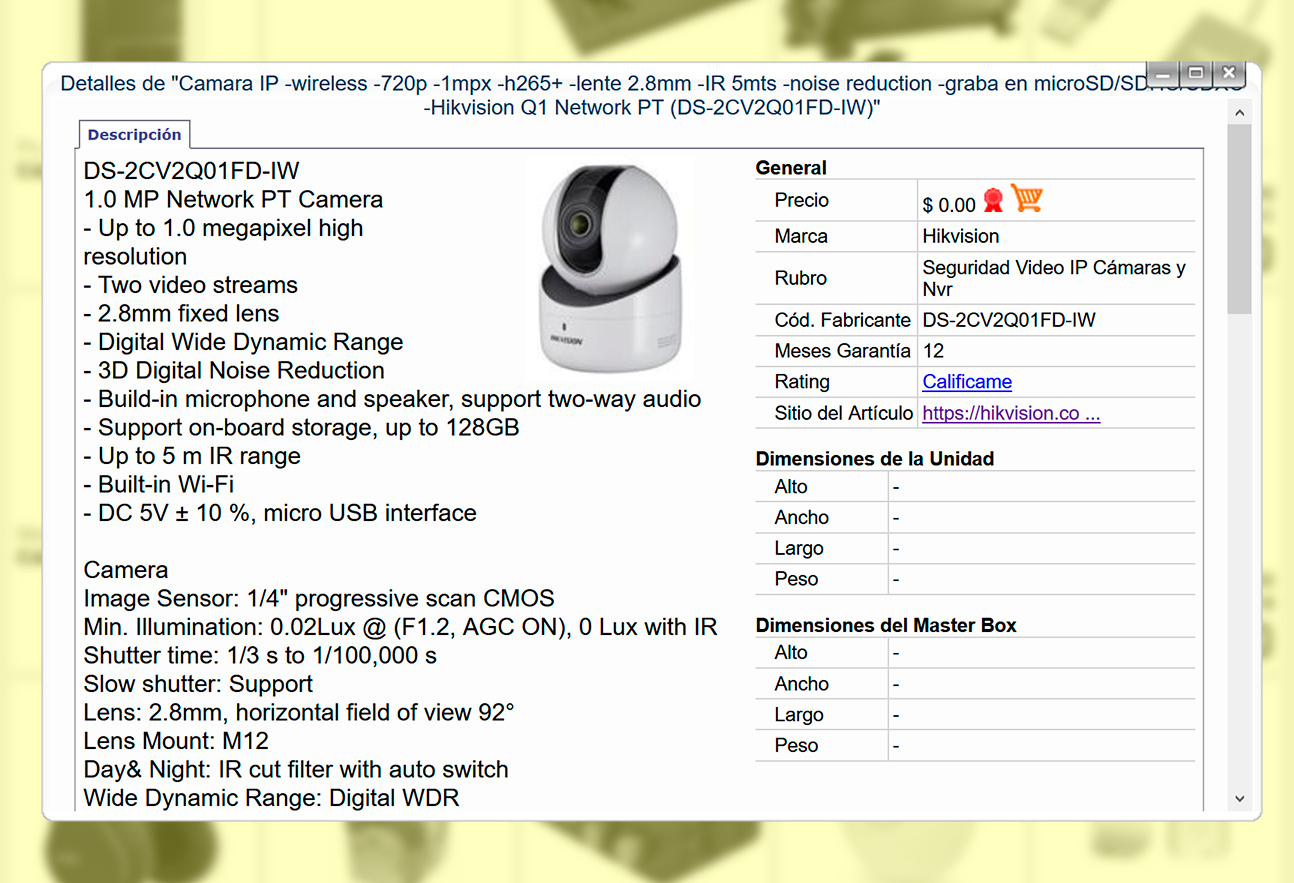The width and height of the screenshot is (1294, 883).
Task: Click the $ 0.00 price value
Action: click(x=948, y=205)
